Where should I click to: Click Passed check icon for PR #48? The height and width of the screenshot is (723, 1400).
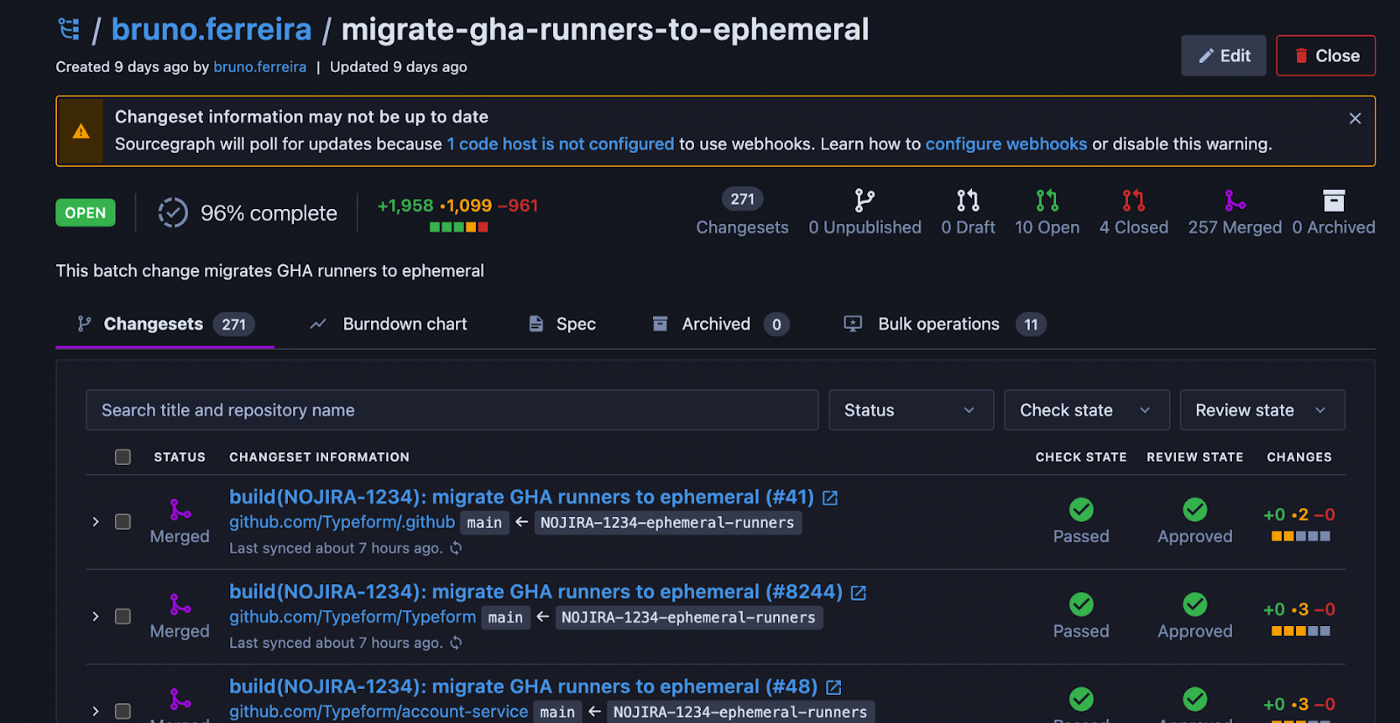click(1081, 699)
